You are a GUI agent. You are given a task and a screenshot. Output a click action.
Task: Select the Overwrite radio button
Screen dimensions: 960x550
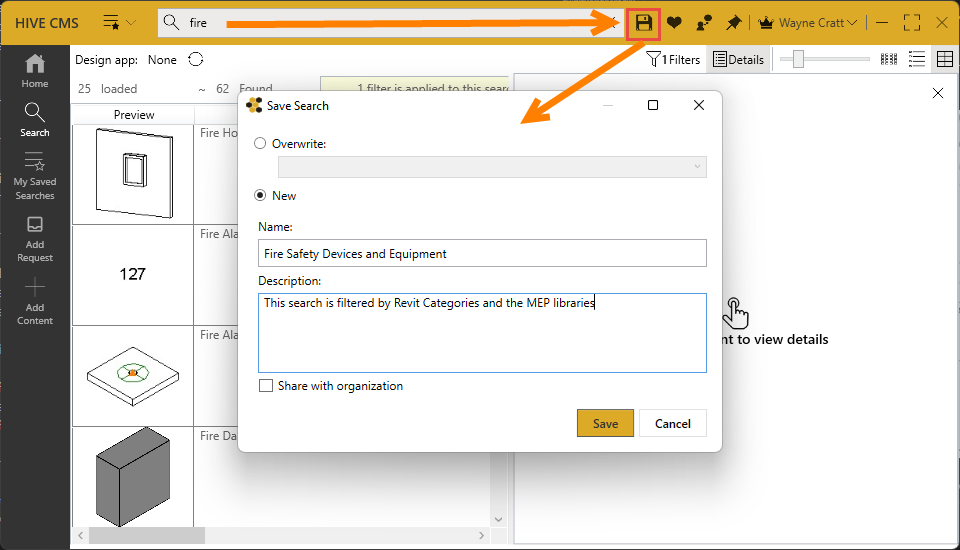pos(261,143)
